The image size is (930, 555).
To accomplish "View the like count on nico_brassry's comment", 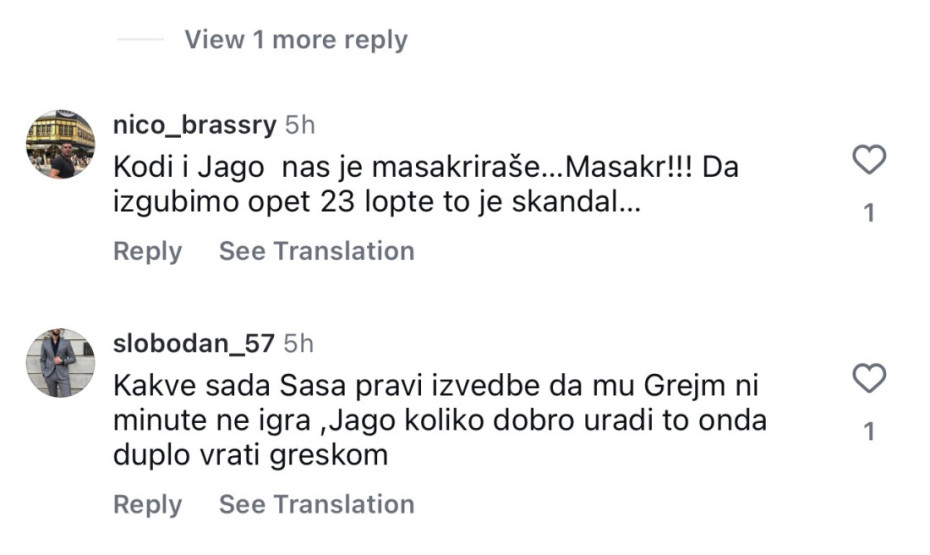I will [869, 213].
